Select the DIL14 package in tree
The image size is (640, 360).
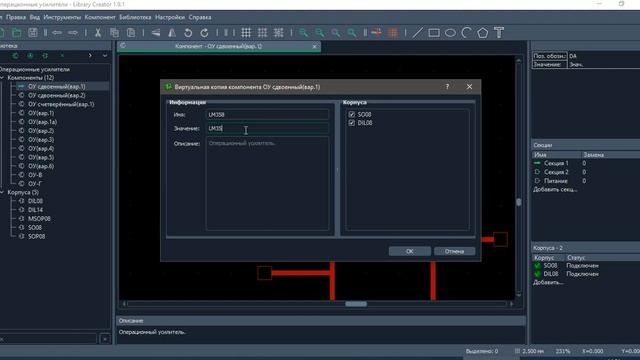point(36,210)
